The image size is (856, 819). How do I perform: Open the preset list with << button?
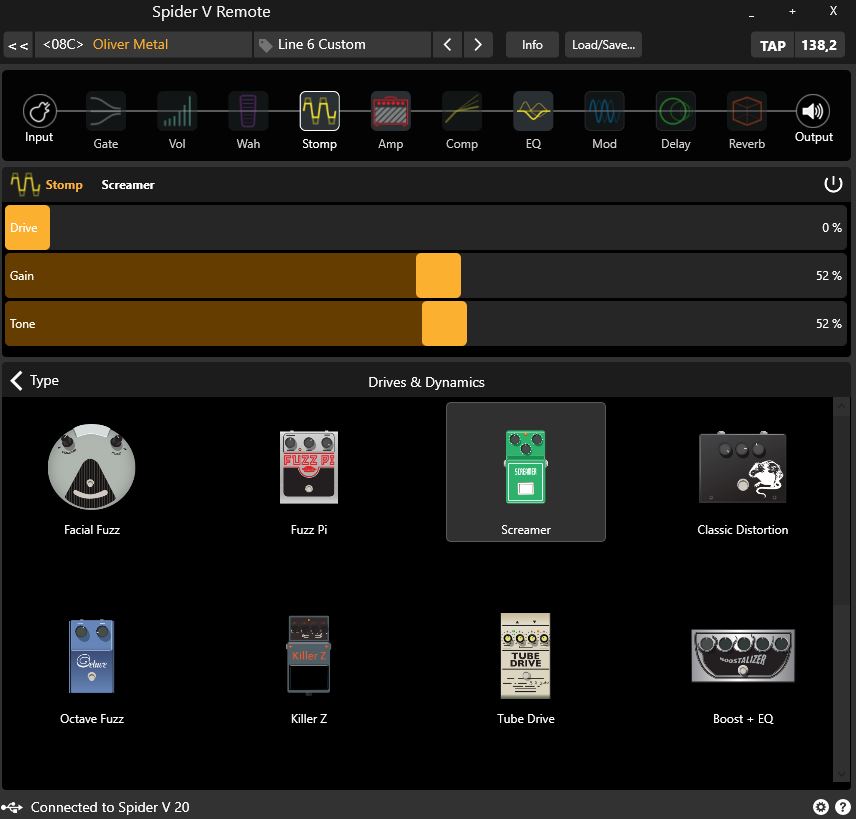pyautogui.click(x=18, y=45)
